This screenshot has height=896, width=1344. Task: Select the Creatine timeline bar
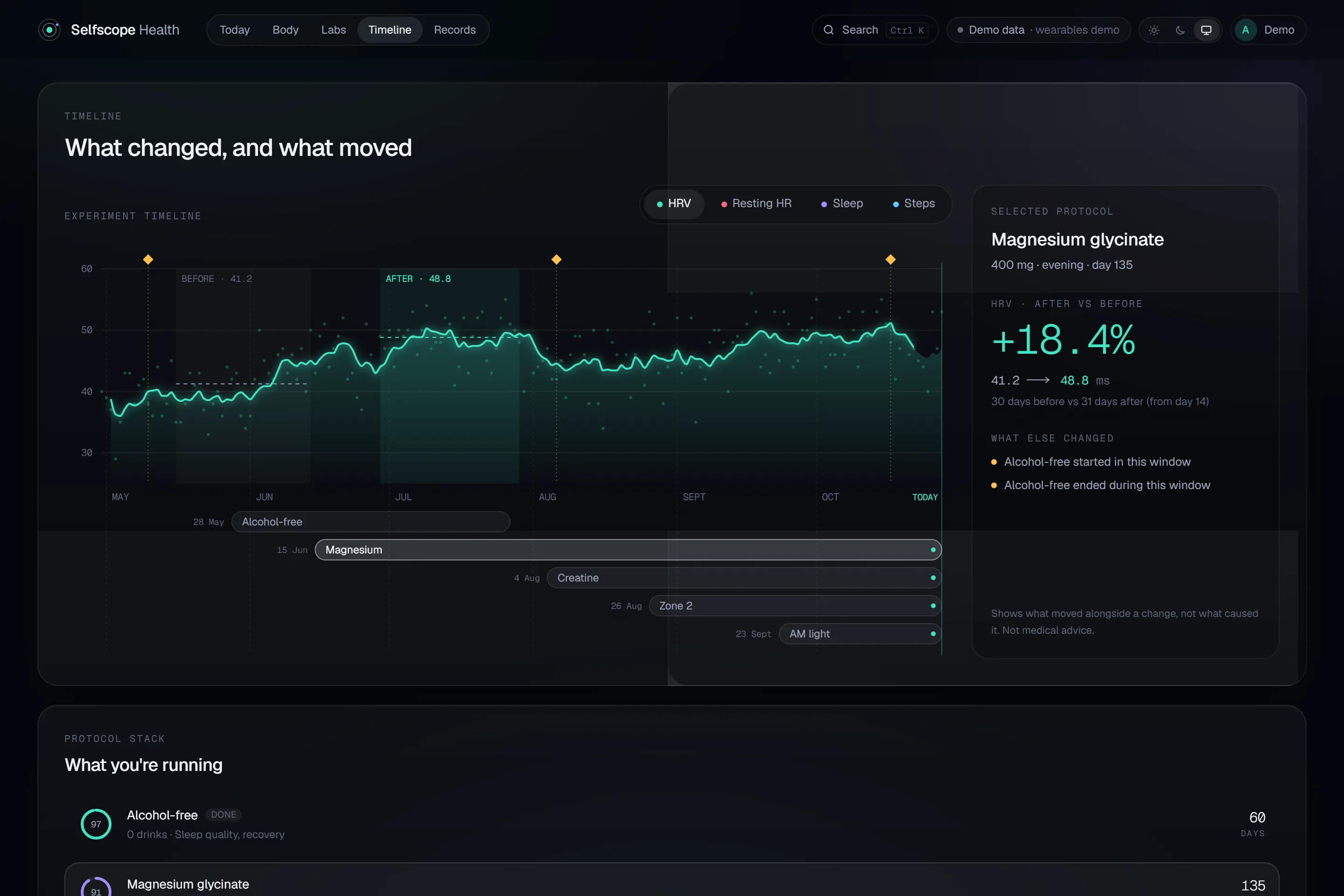[x=744, y=578]
